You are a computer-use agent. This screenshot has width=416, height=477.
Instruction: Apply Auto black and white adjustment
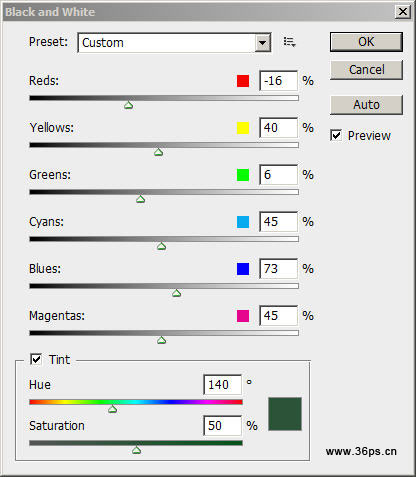click(366, 105)
